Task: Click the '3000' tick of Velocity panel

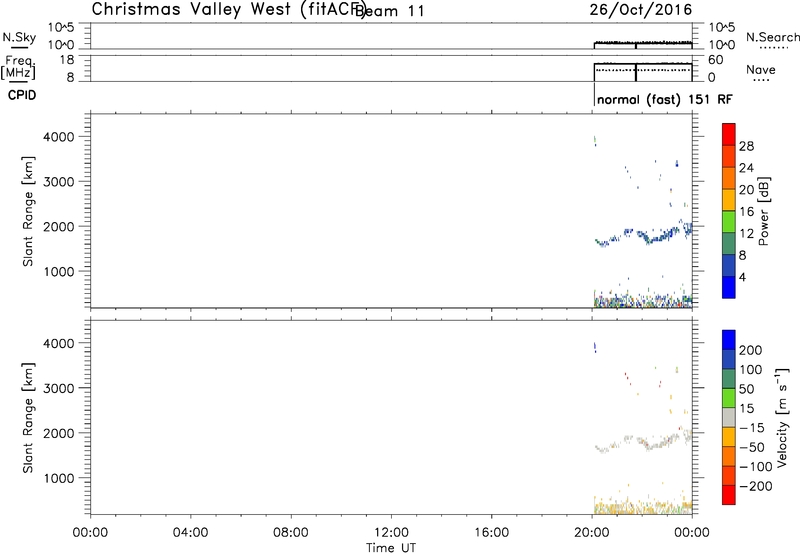Action: point(59,388)
